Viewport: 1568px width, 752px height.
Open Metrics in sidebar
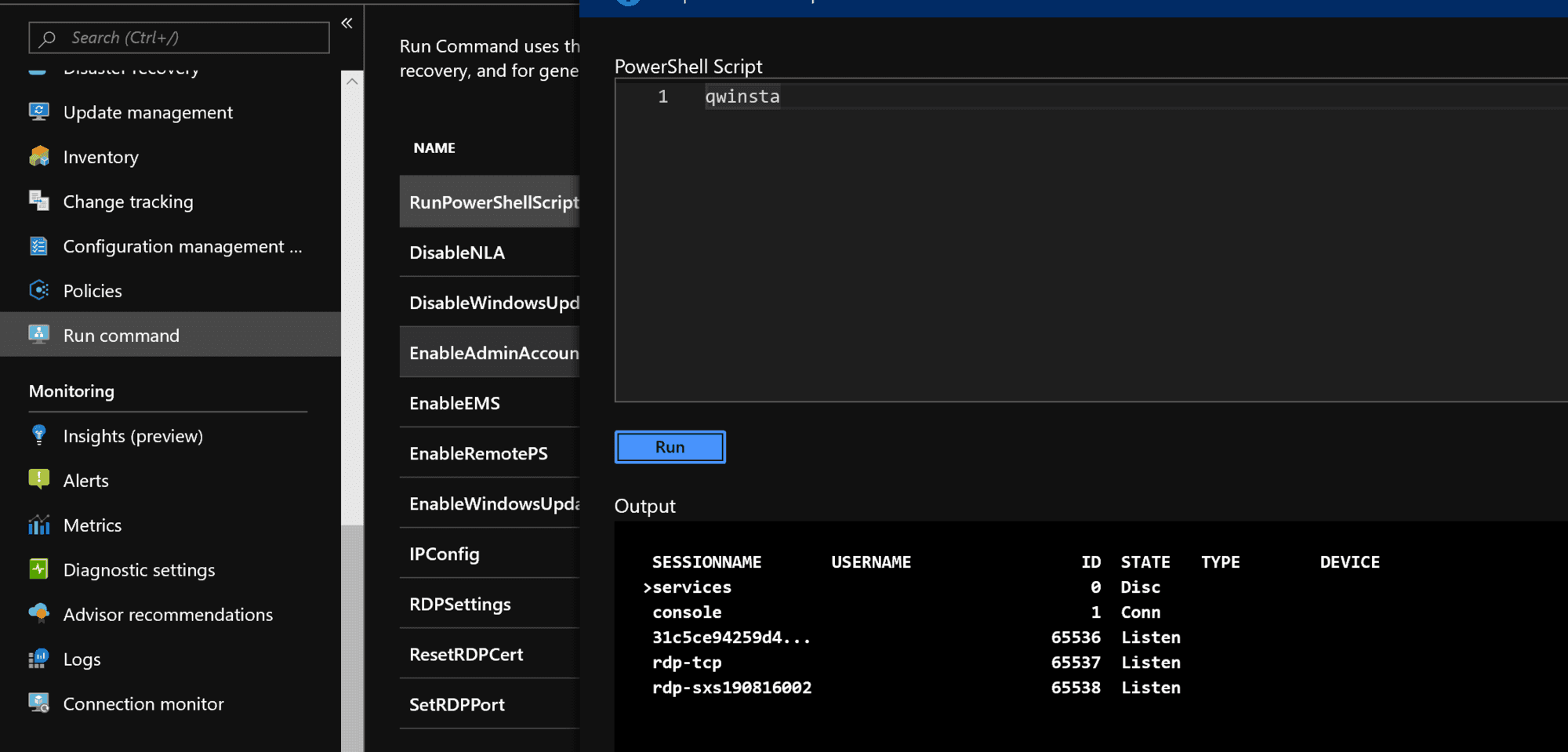170,525
